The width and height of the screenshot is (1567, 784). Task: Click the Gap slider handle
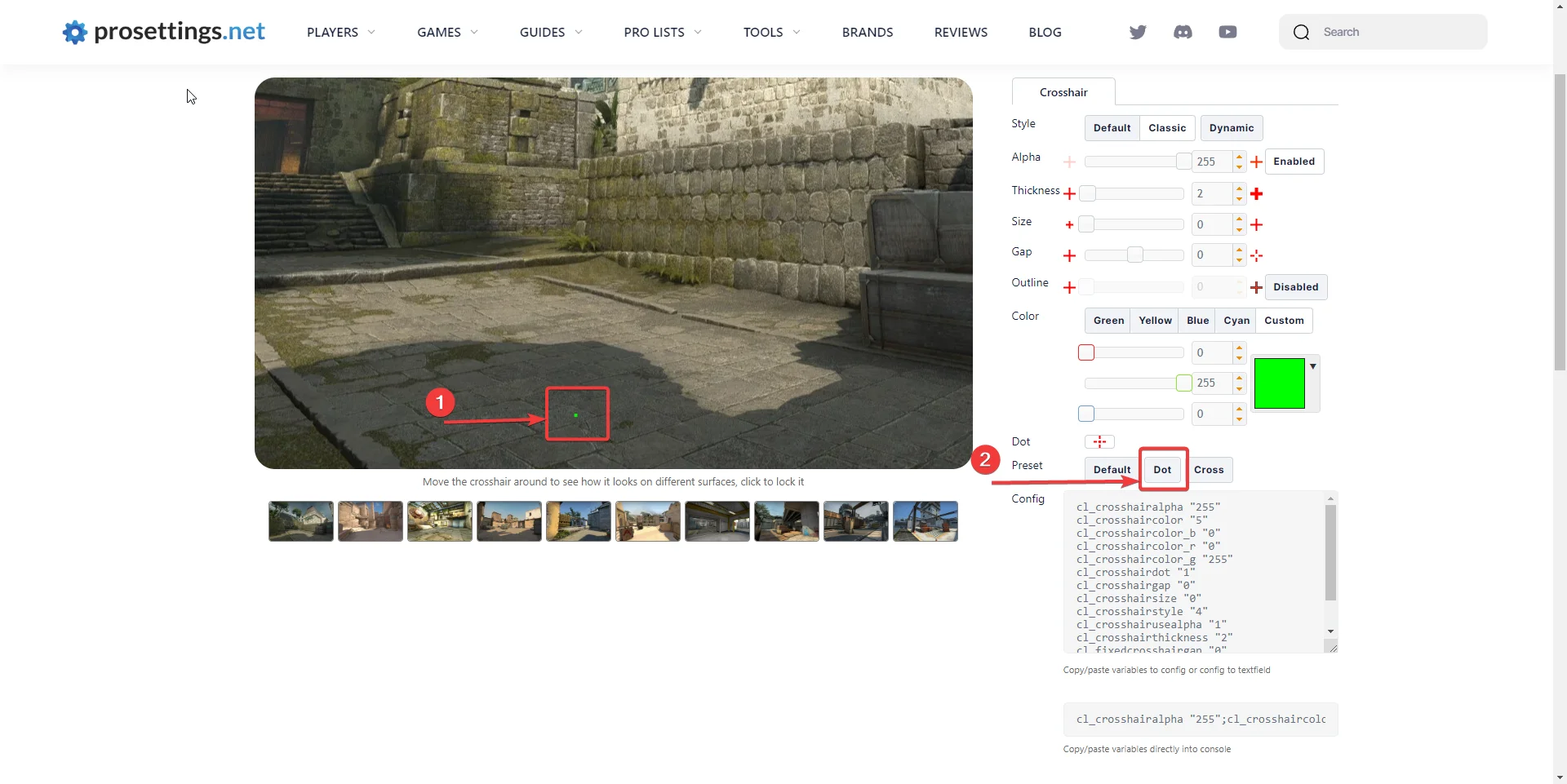point(1134,255)
